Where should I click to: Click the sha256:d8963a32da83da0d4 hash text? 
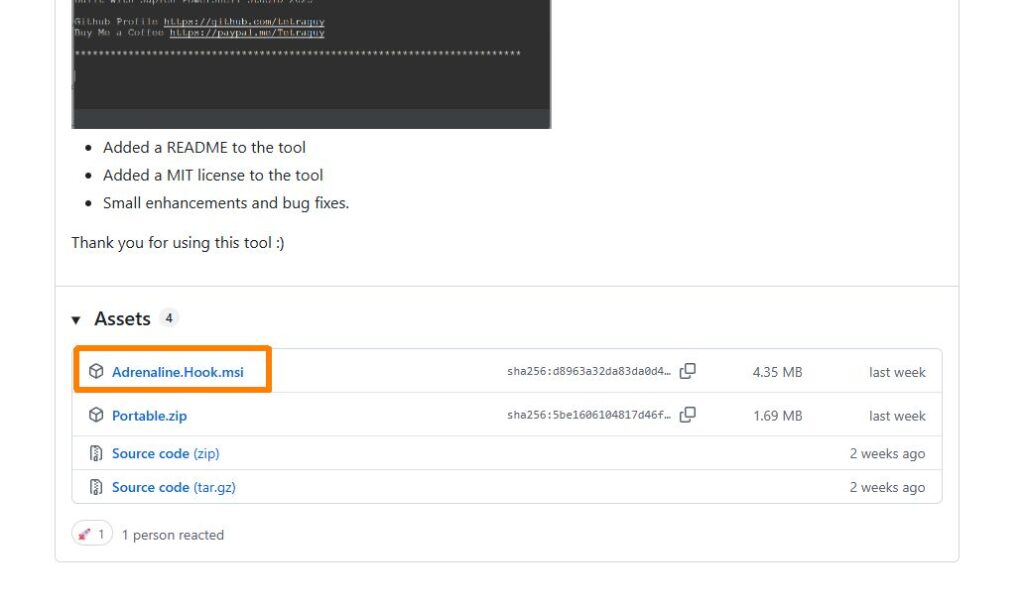click(x=588, y=371)
